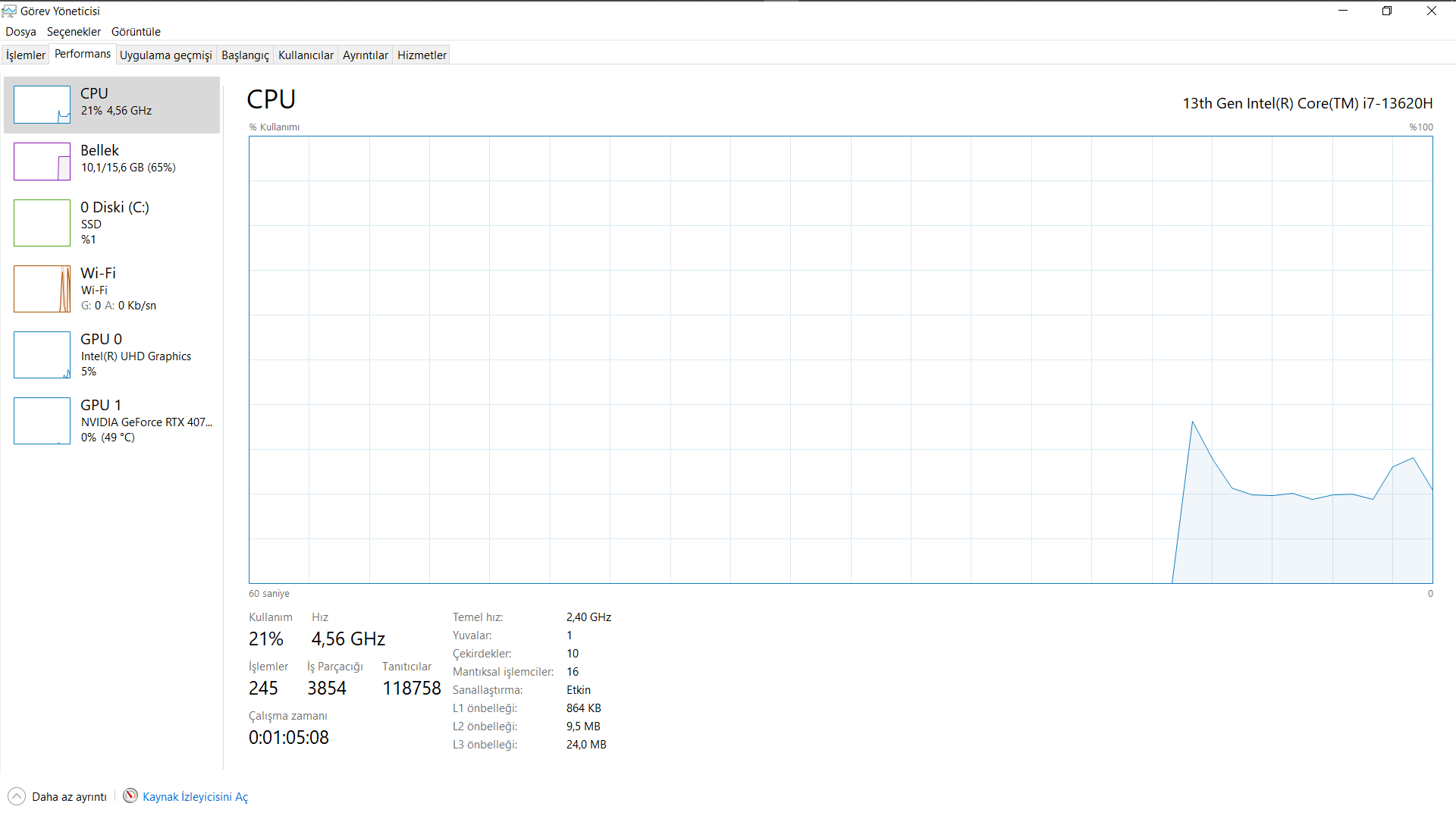Screen dimensions: 1456x819
Task: Switch to the Hizmetler tab
Action: [x=422, y=55]
